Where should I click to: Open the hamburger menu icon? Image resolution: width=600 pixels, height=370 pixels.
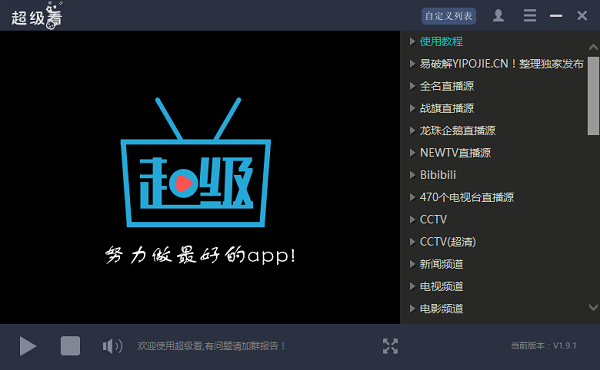coord(530,16)
